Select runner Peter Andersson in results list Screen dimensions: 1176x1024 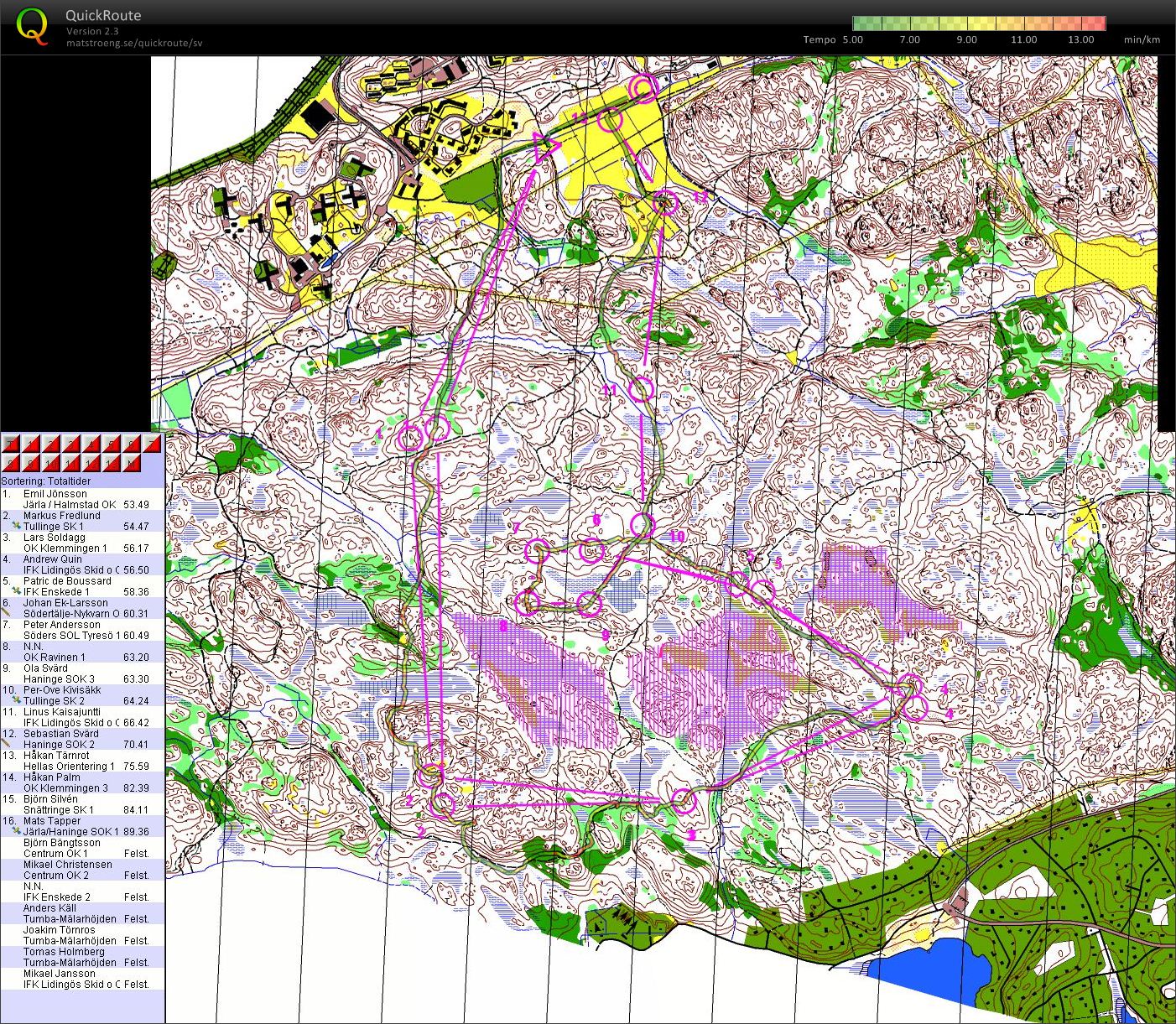pos(62,625)
